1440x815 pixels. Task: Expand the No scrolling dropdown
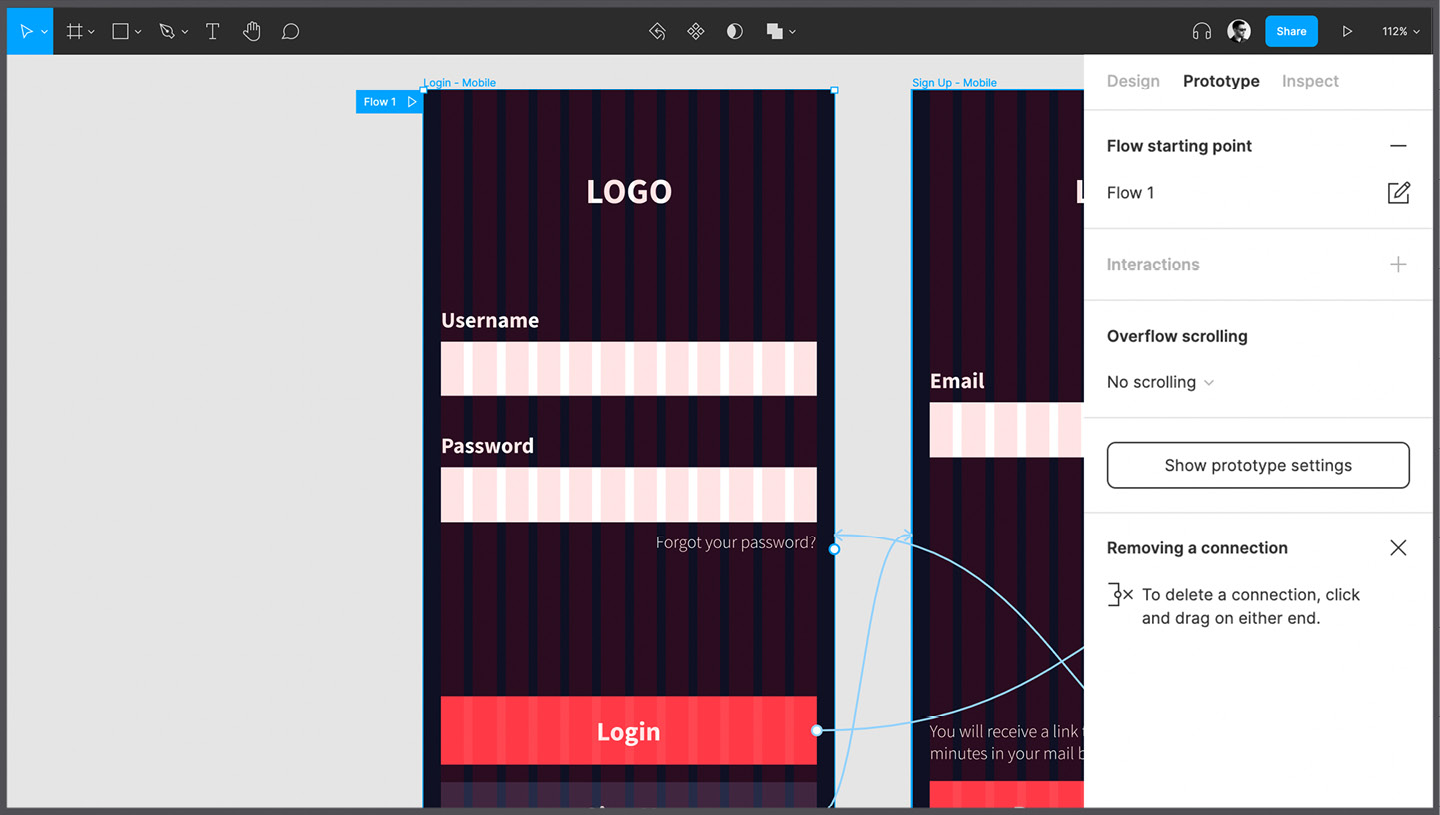[x=1160, y=382]
